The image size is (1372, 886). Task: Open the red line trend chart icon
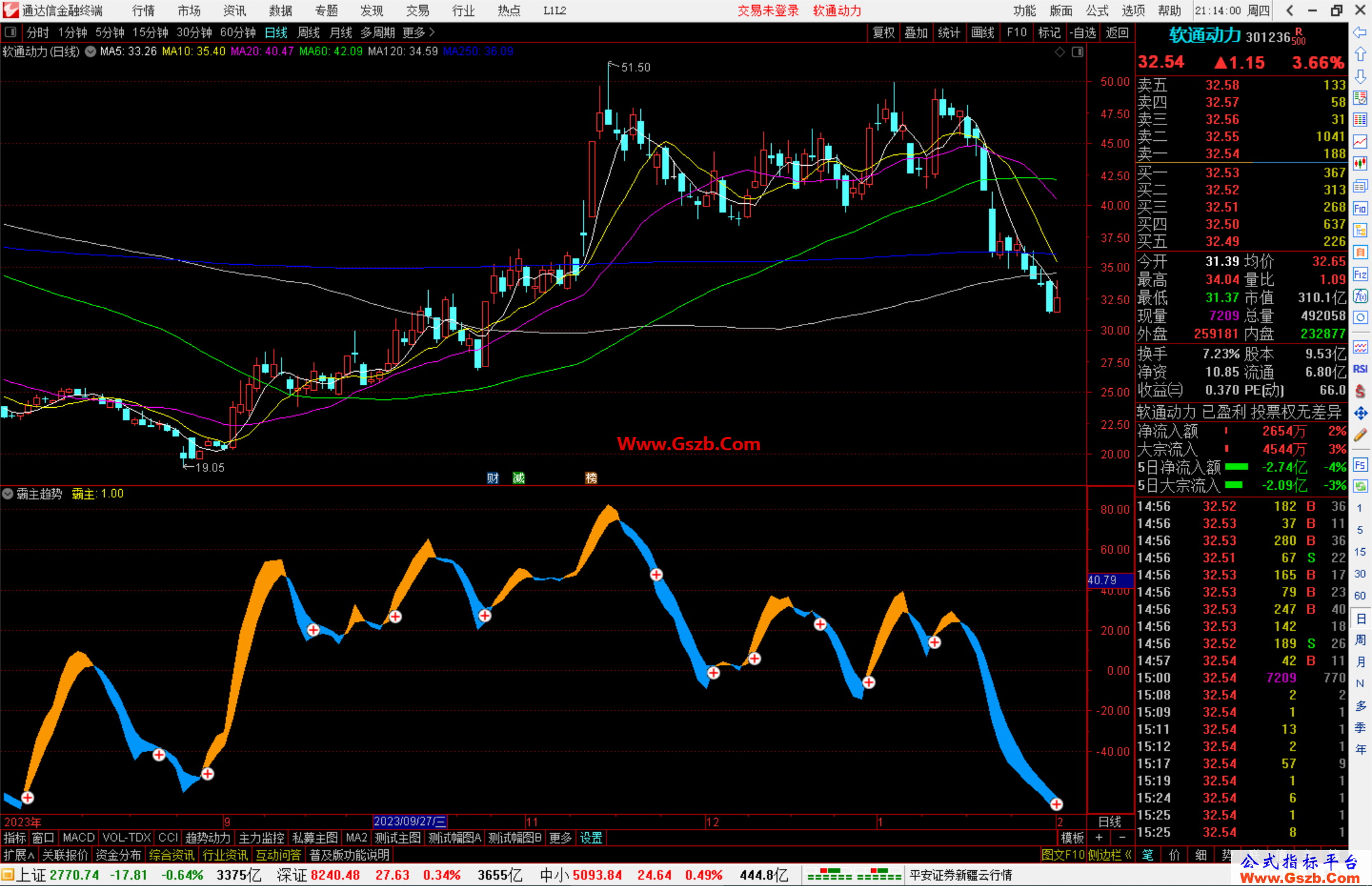click(1360, 142)
